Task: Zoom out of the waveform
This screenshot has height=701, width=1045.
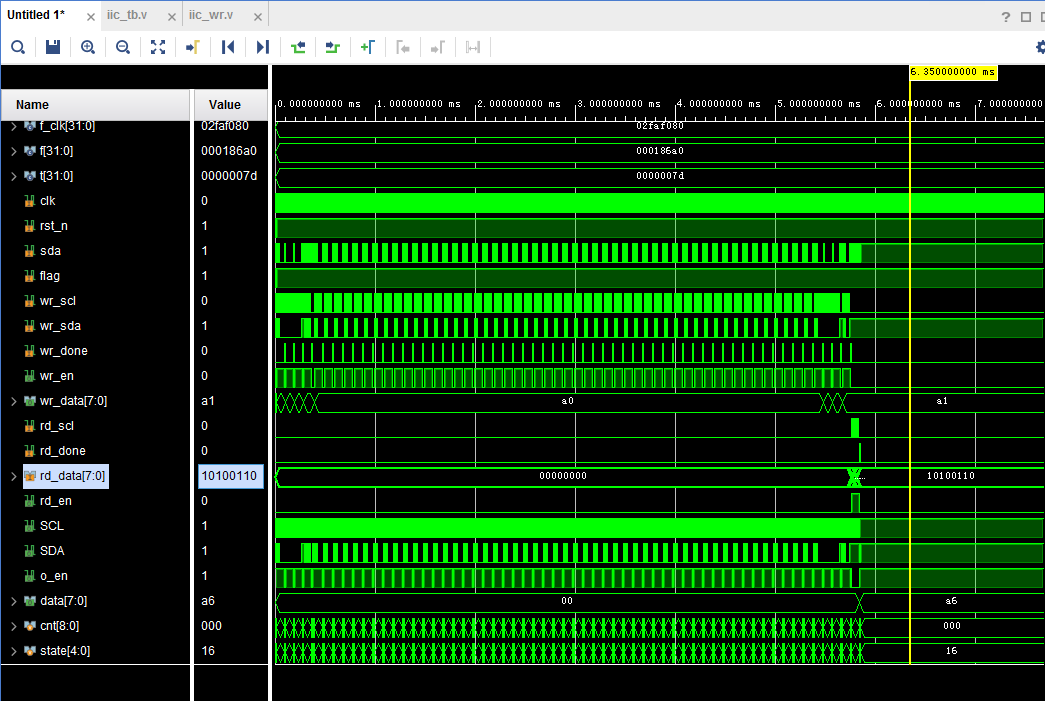Action: (122, 46)
